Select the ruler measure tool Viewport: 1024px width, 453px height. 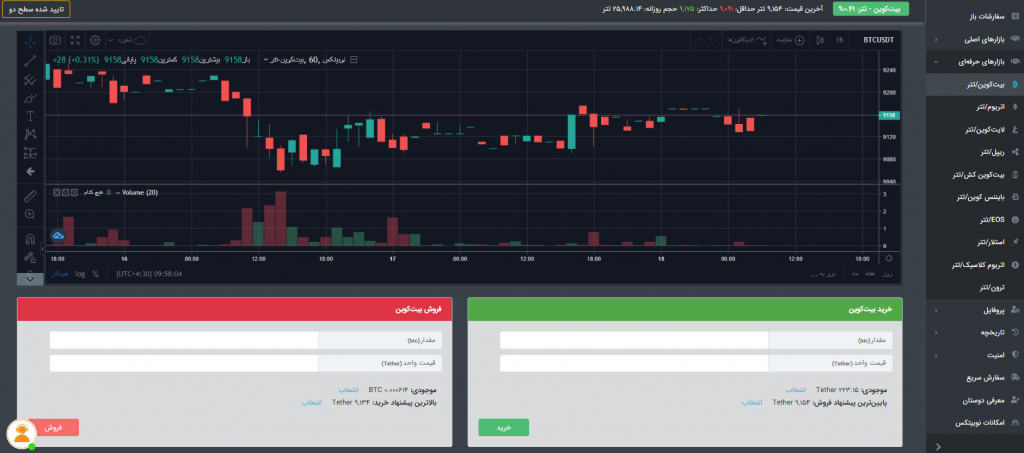pyautogui.click(x=30, y=196)
